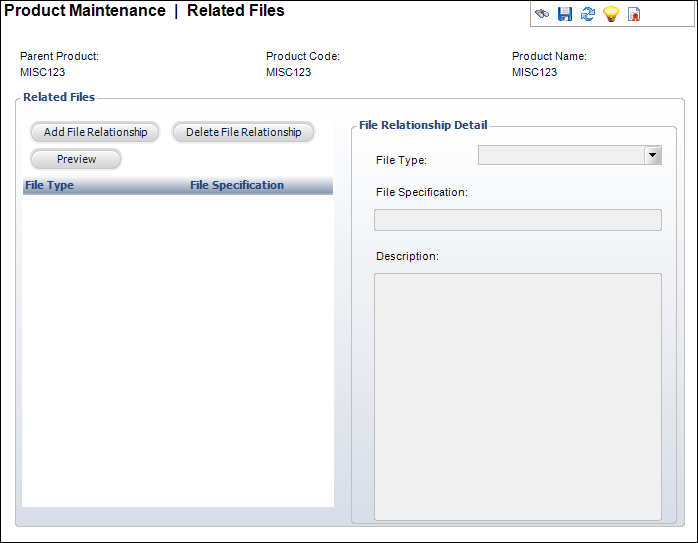
Task: Click the Product Name: label
Action: click(x=549, y=56)
